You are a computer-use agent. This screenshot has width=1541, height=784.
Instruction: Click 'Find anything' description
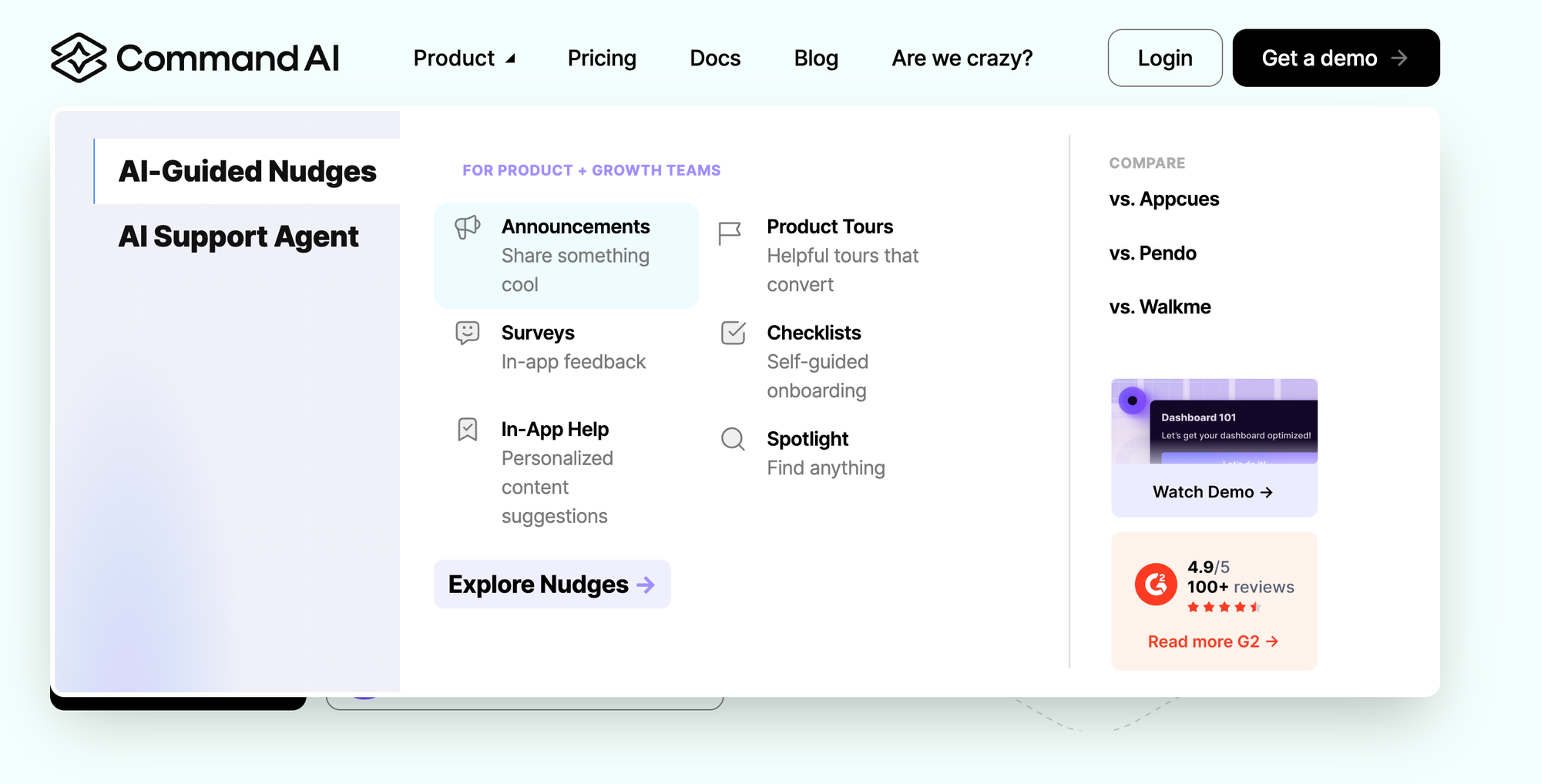[826, 468]
